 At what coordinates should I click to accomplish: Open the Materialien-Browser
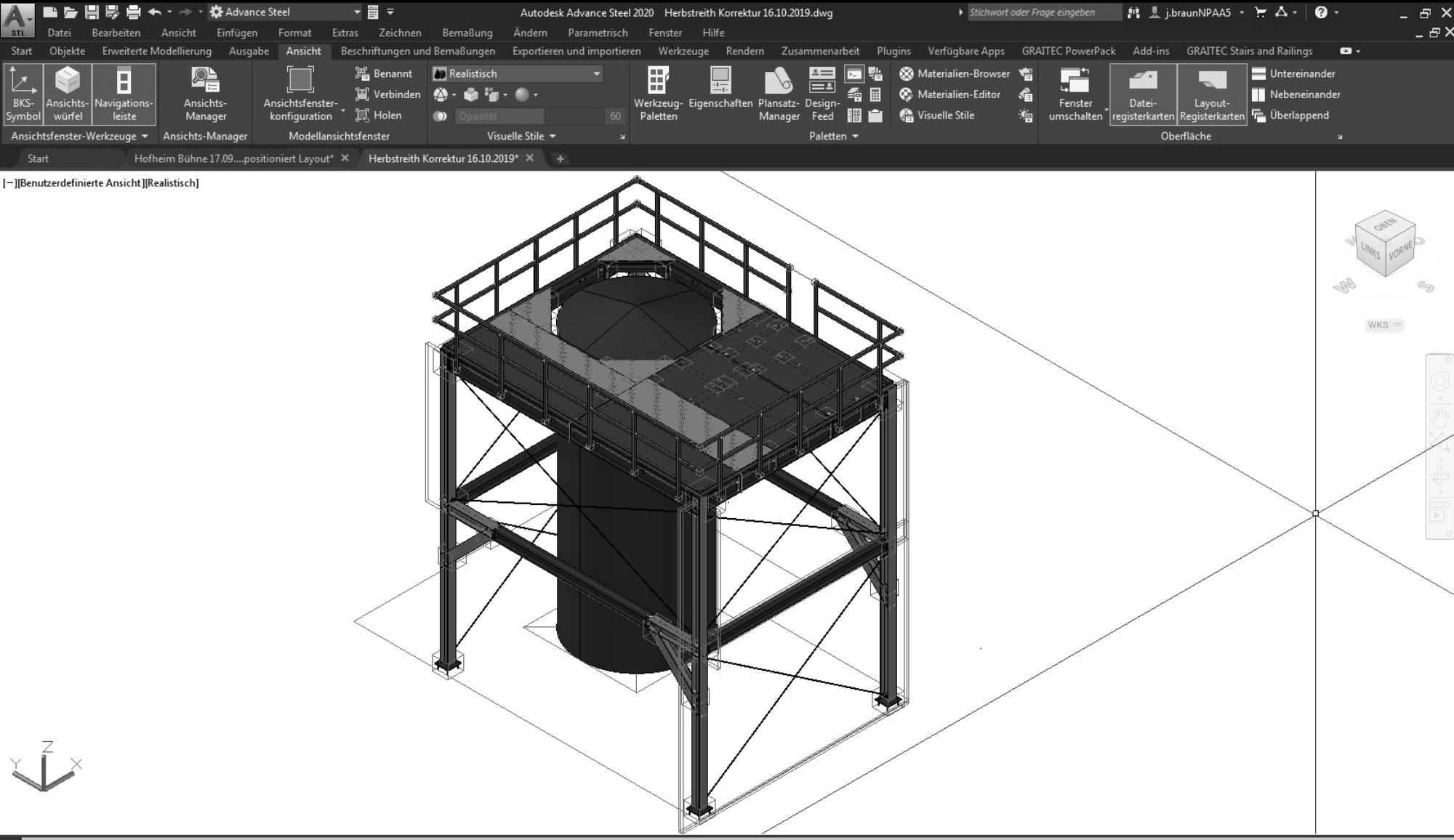coord(955,73)
